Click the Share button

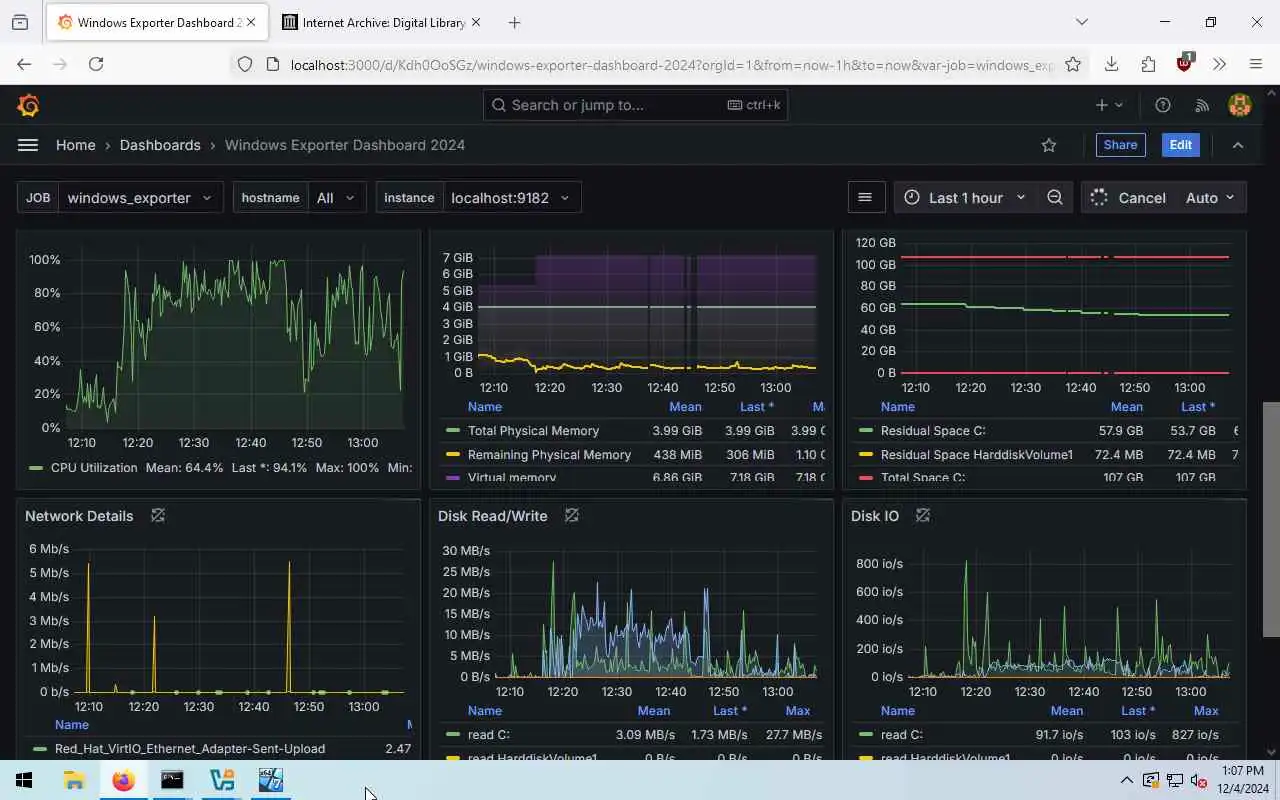click(x=1120, y=145)
